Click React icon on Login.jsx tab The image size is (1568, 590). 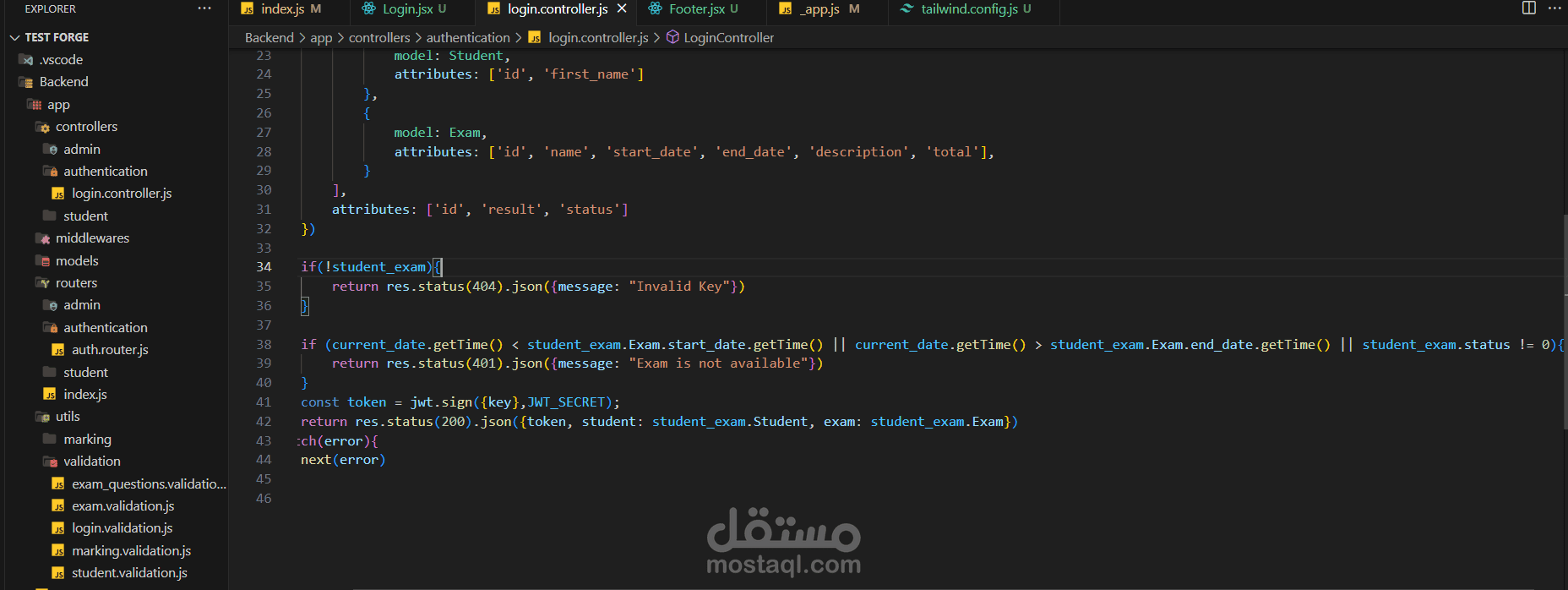pos(368,8)
